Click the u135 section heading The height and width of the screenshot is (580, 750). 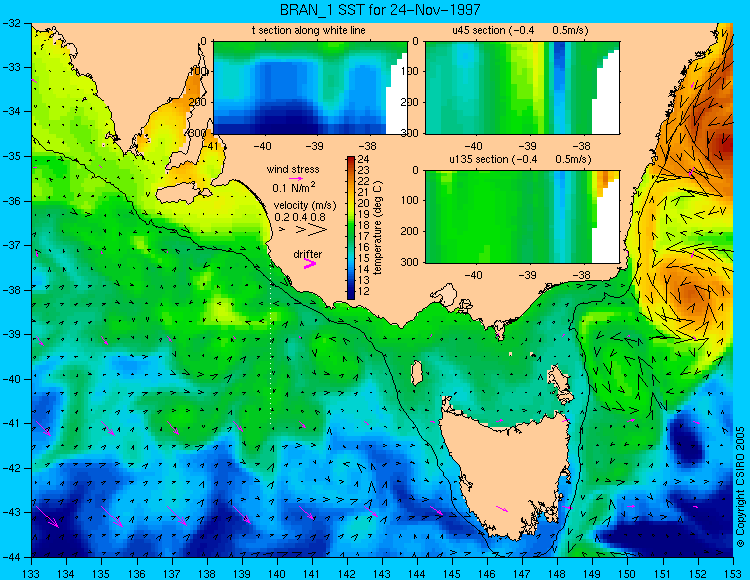(520, 159)
